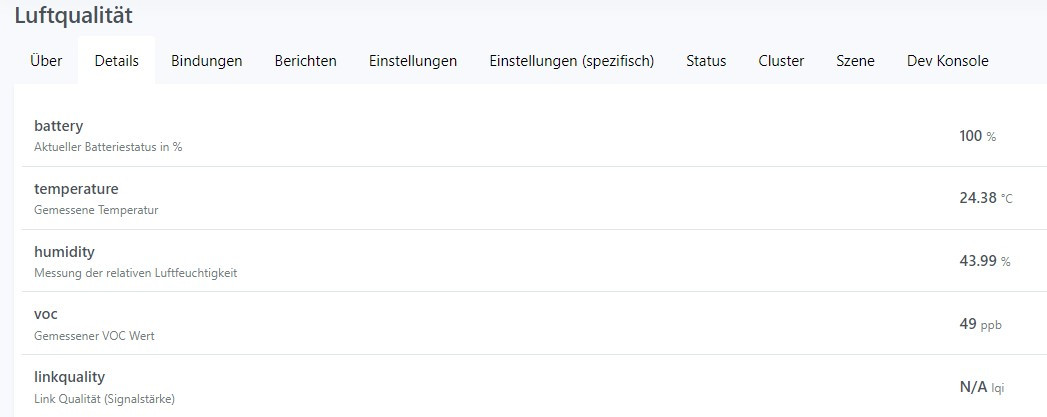
Task: Open Einstellungen (spezifisch) tab
Action: [571, 61]
